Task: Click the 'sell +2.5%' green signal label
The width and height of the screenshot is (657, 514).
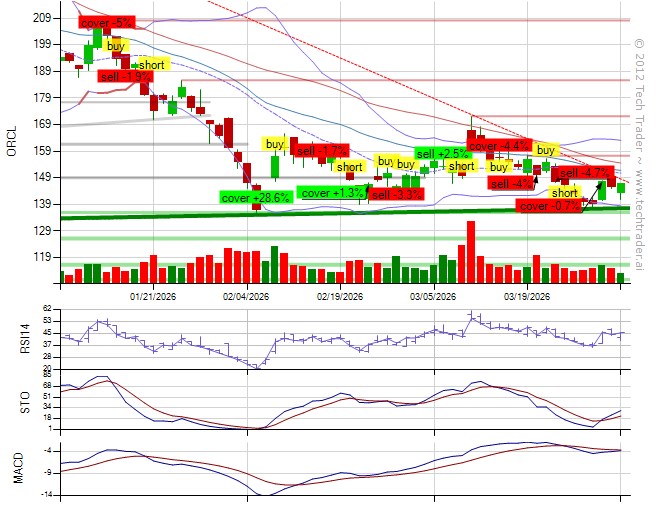Action: [442, 154]
